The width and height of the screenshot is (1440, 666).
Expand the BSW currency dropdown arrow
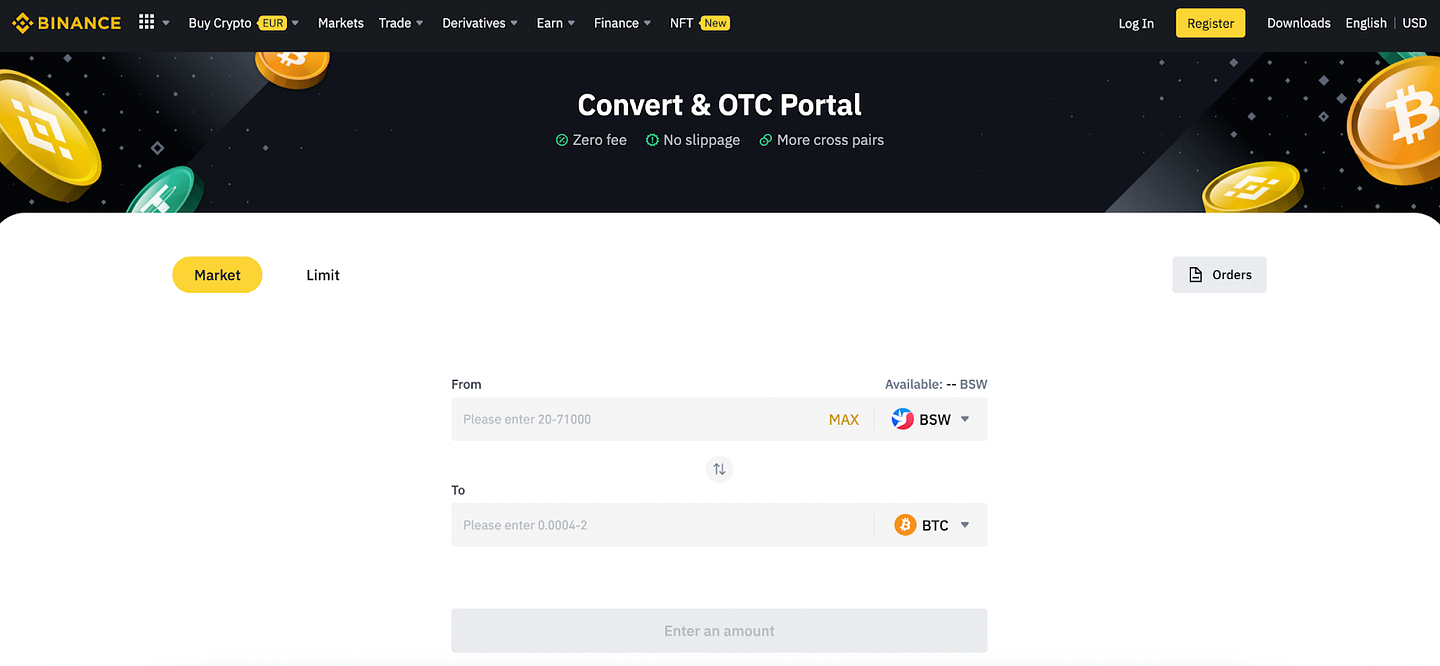pyautogui.click(x=965, y=419)
